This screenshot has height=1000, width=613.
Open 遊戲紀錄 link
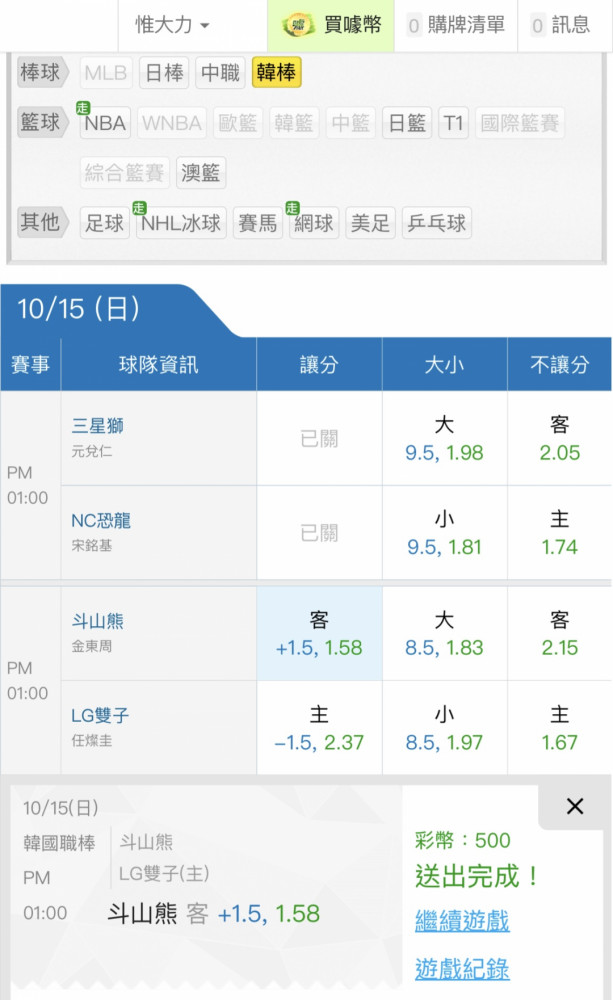pos(462,968)
